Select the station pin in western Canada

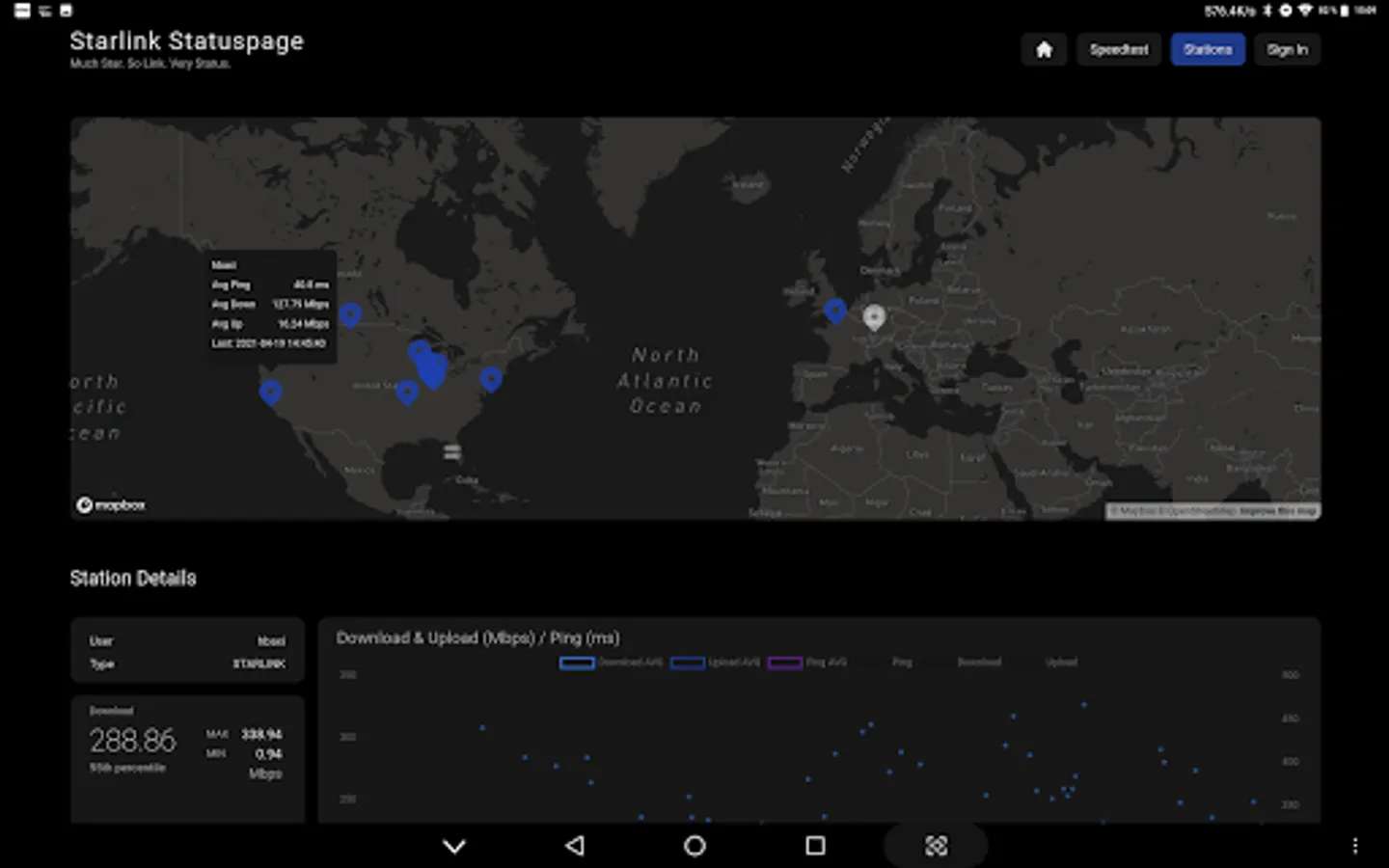point(351,314)
